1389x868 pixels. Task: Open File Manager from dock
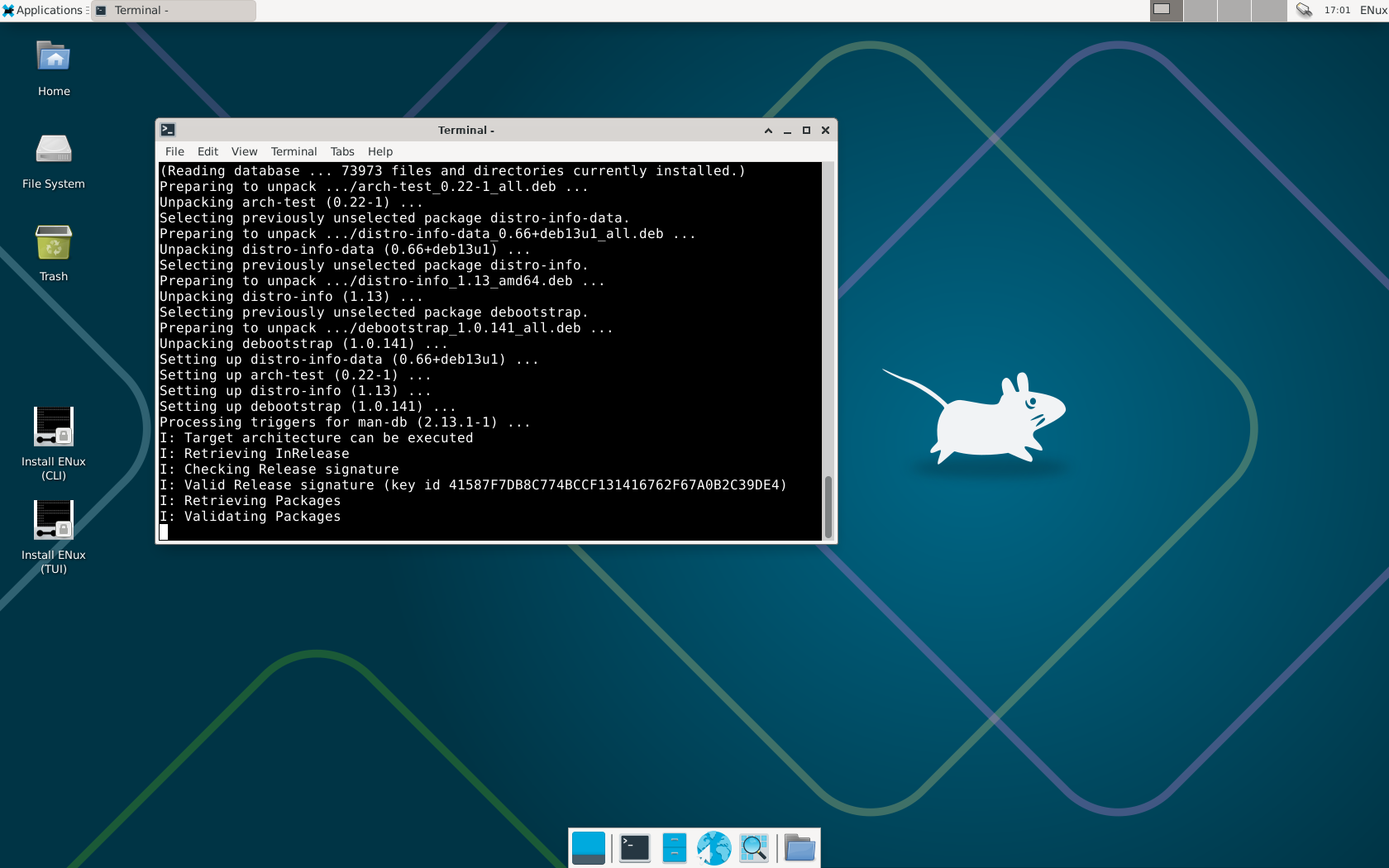[x=675, y=848]
